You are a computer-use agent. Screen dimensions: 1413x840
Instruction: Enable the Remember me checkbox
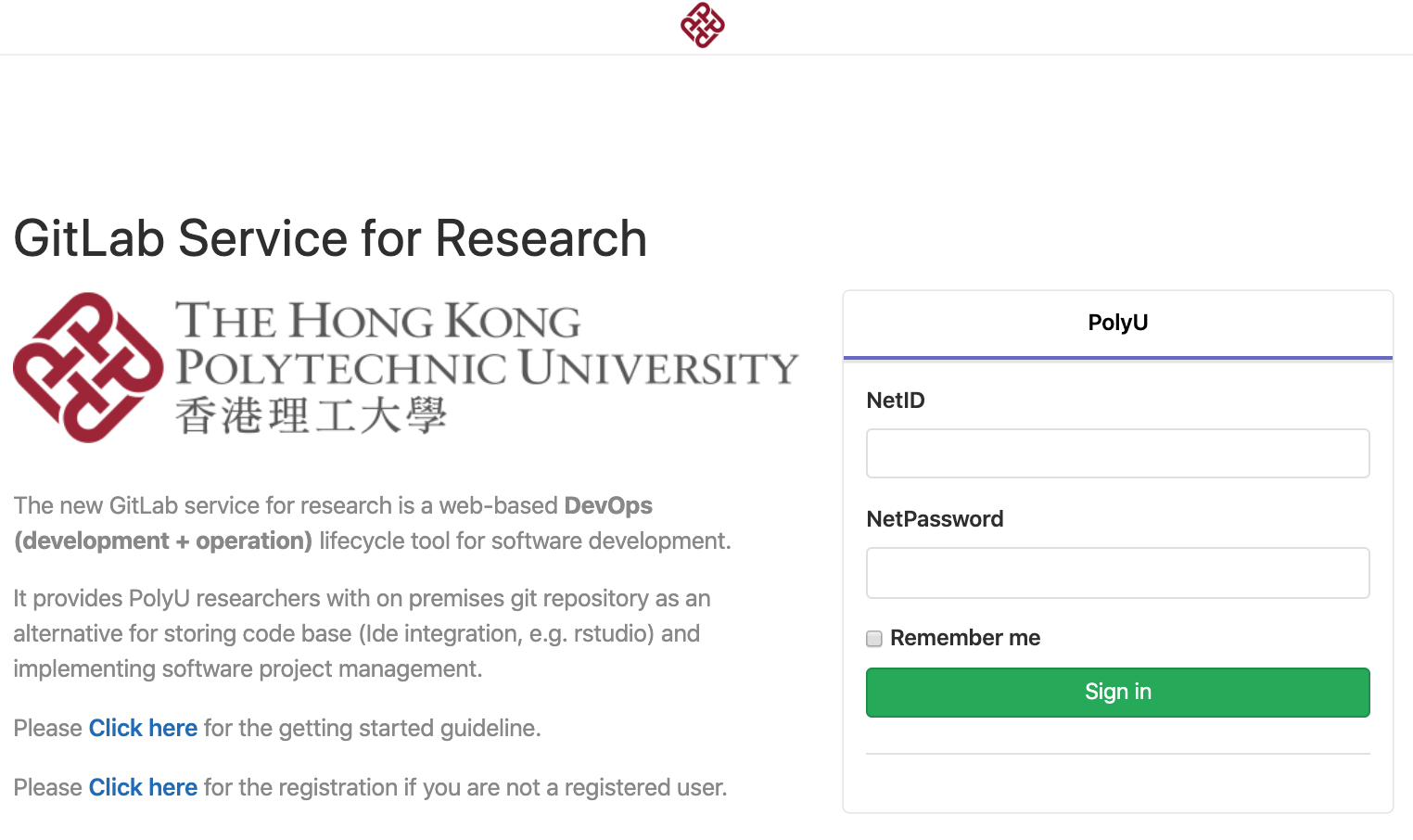coord(874,639)
